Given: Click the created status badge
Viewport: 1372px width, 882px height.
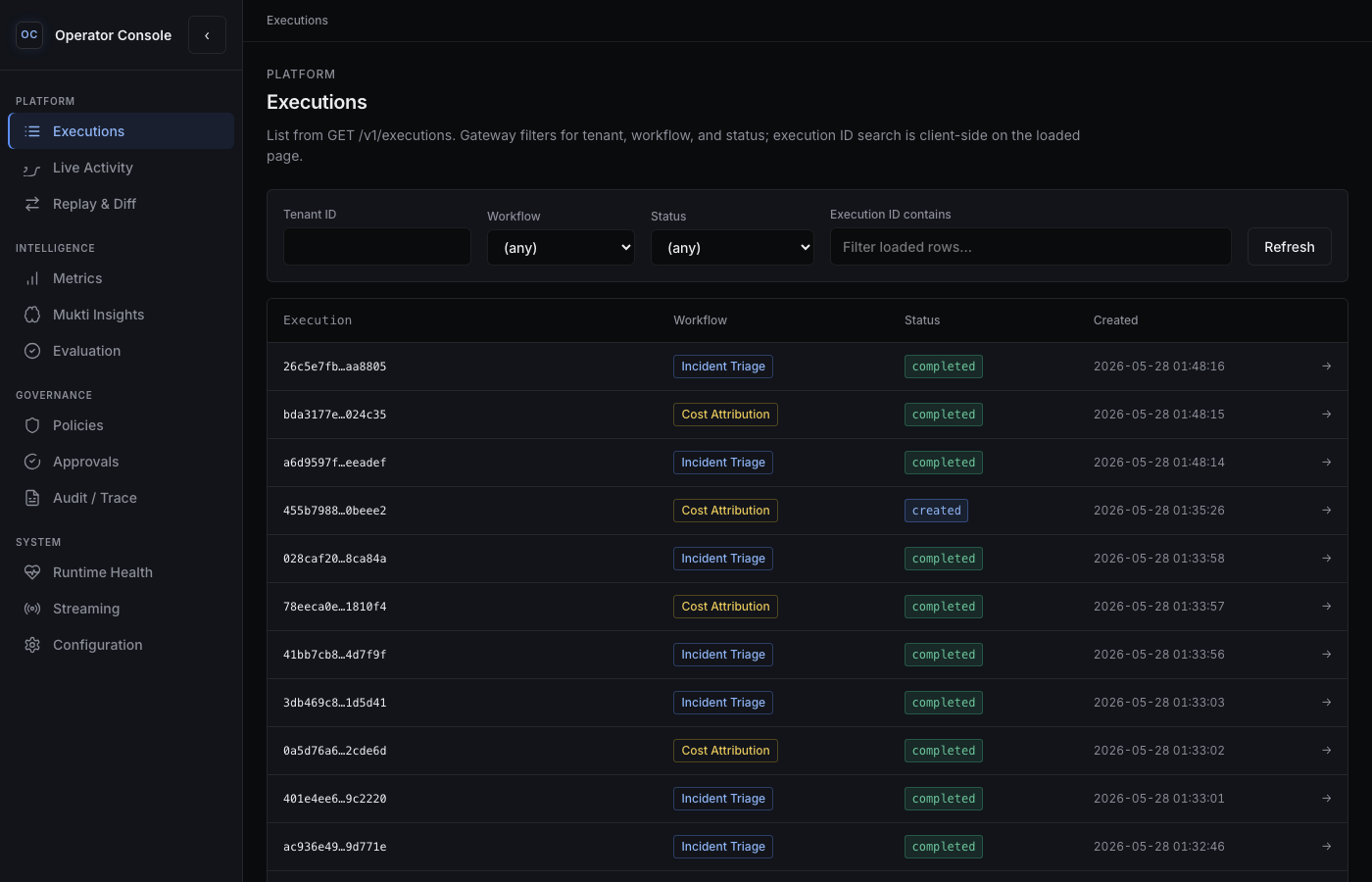Looking at the screenshot, I should click(936, 511).
